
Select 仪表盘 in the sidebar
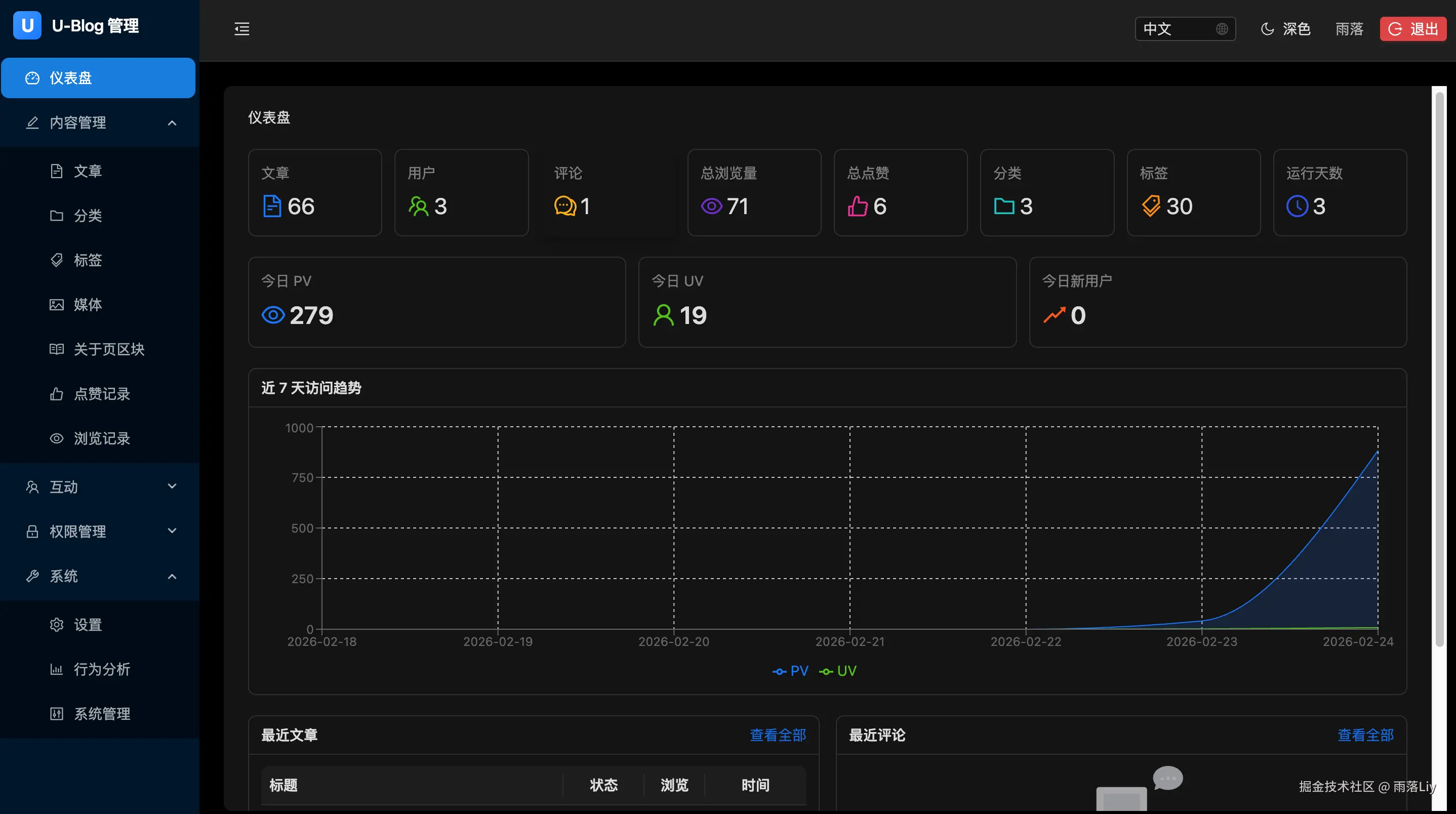coord(98,78)
